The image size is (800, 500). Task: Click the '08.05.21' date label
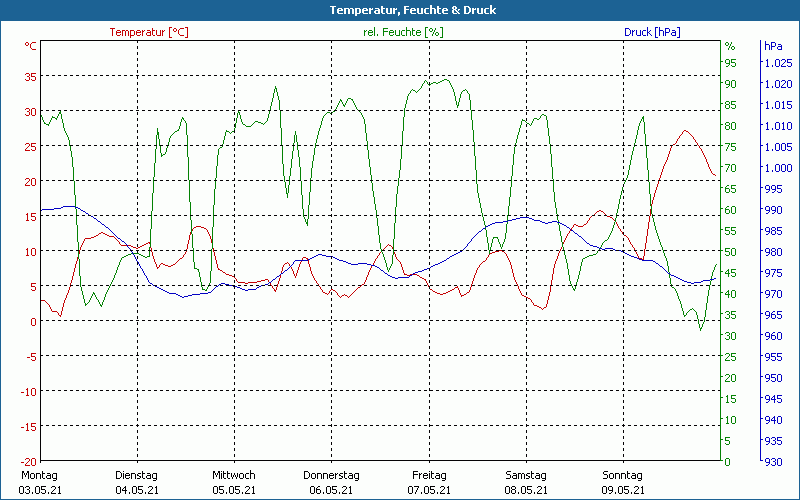(x=526, y=490)
